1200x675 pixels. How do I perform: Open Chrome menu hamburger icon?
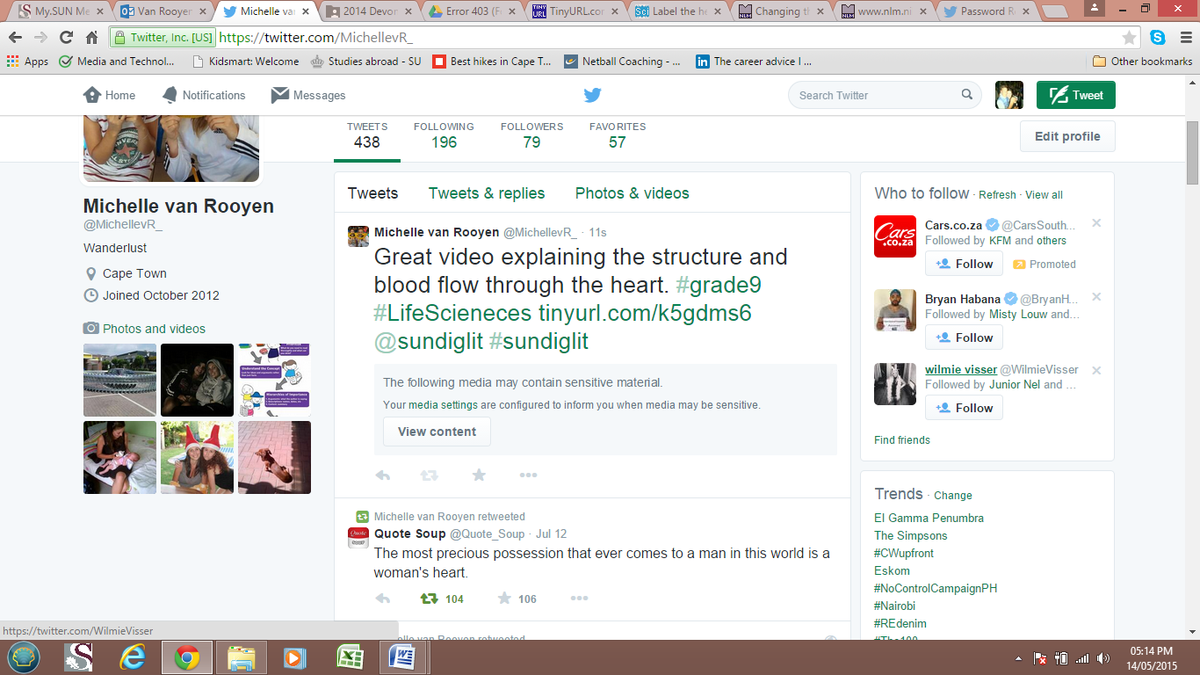1184,38
